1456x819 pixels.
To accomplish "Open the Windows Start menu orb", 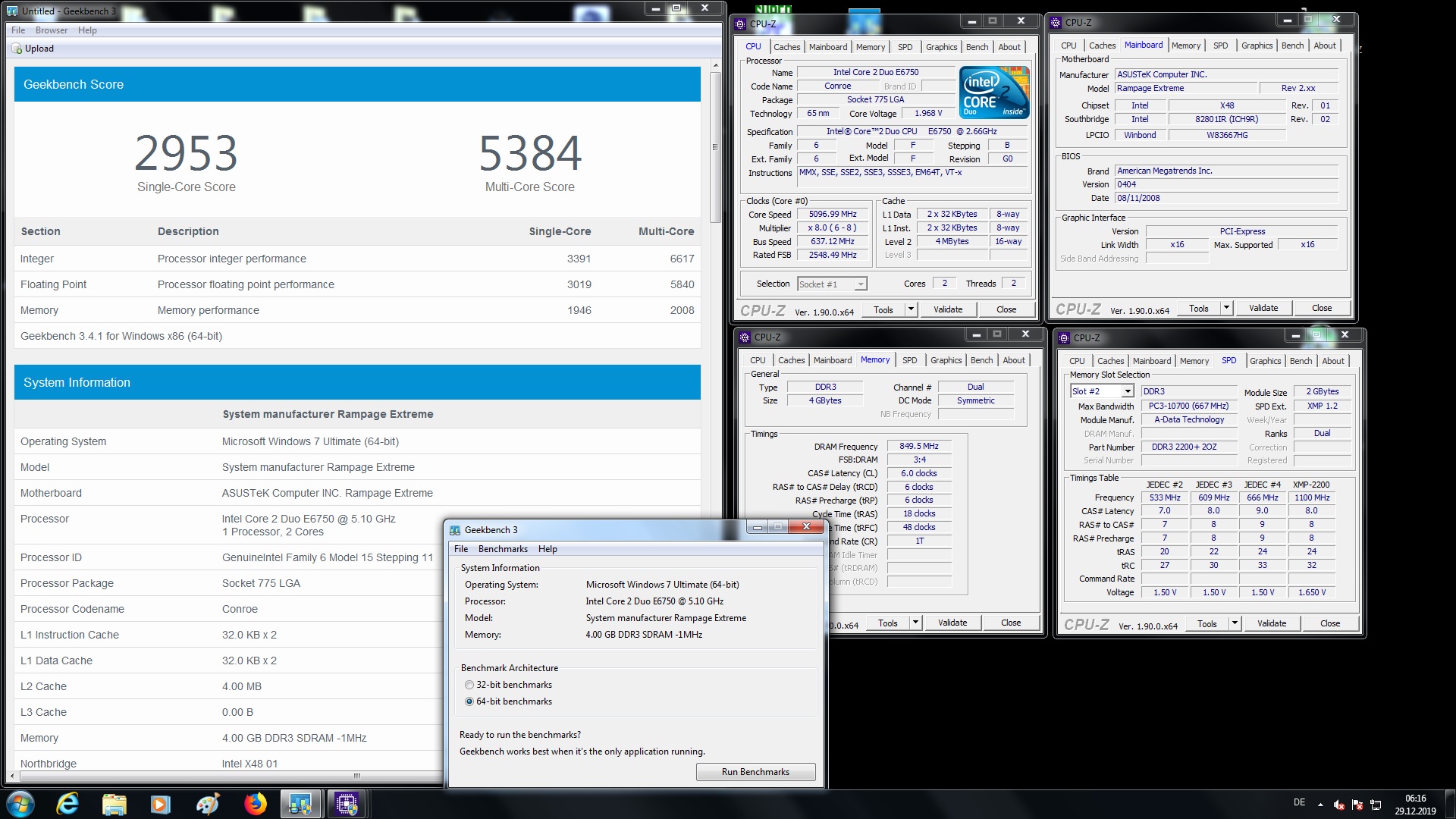I will click(20, 804).
